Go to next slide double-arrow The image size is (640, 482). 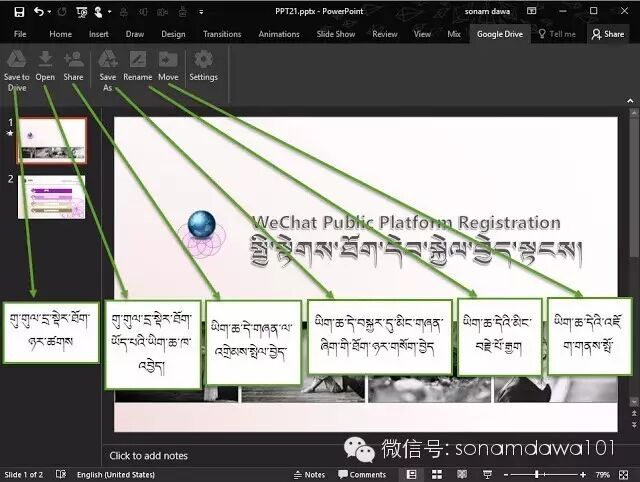coord(634,424)
